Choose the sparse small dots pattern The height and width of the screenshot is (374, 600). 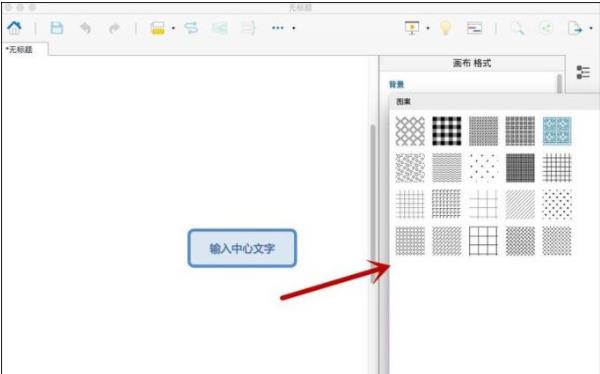tap(483, 168)
